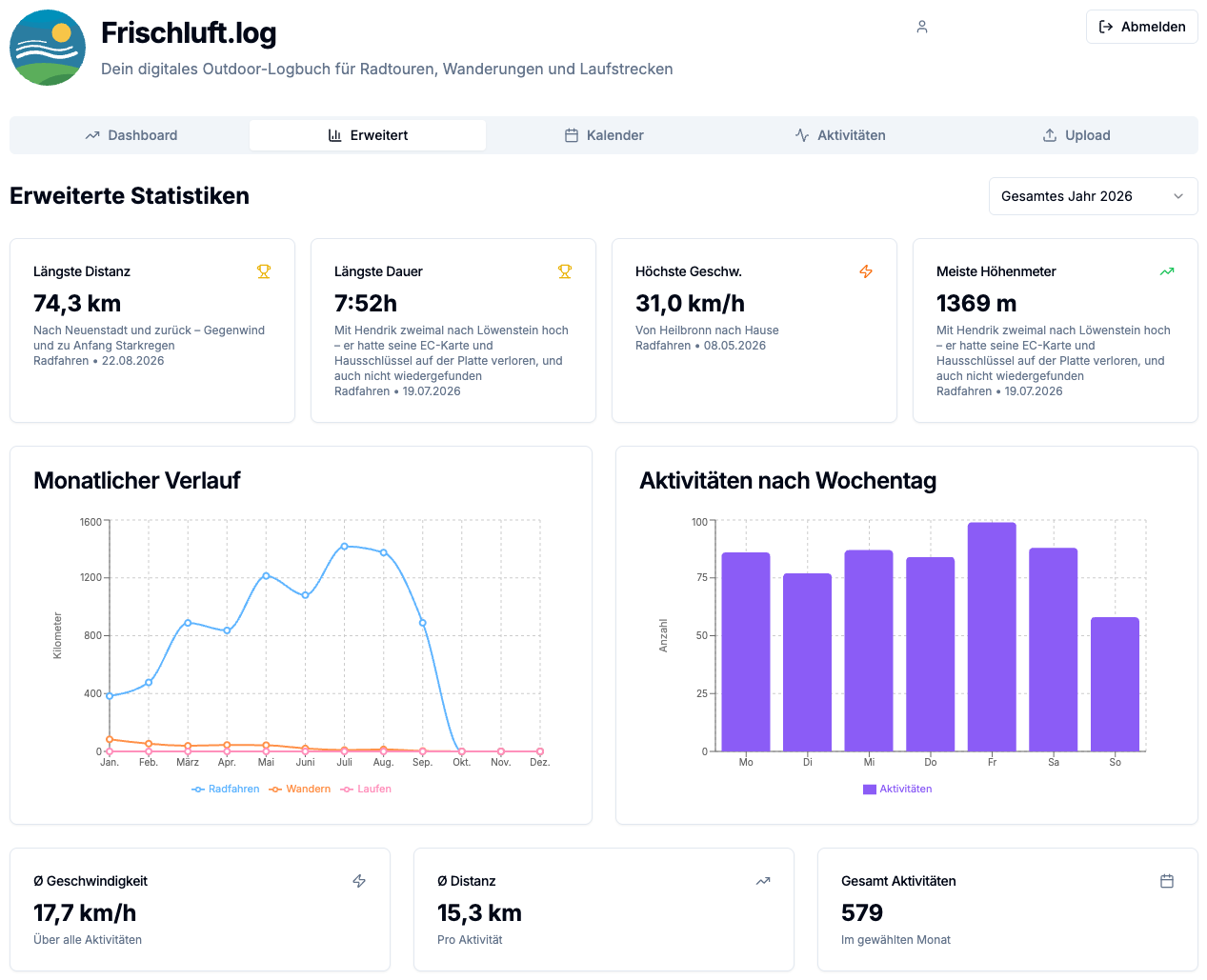Click the 74,3 km longest distance value
1207x980 pixels.
point(77,304)
